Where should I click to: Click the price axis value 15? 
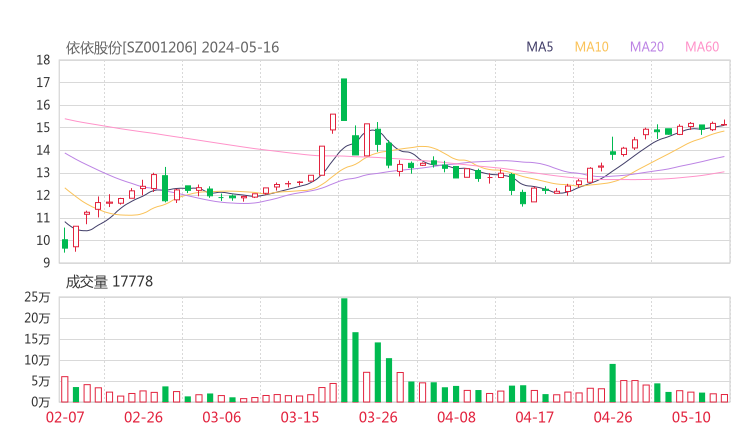tap(43, 127)
